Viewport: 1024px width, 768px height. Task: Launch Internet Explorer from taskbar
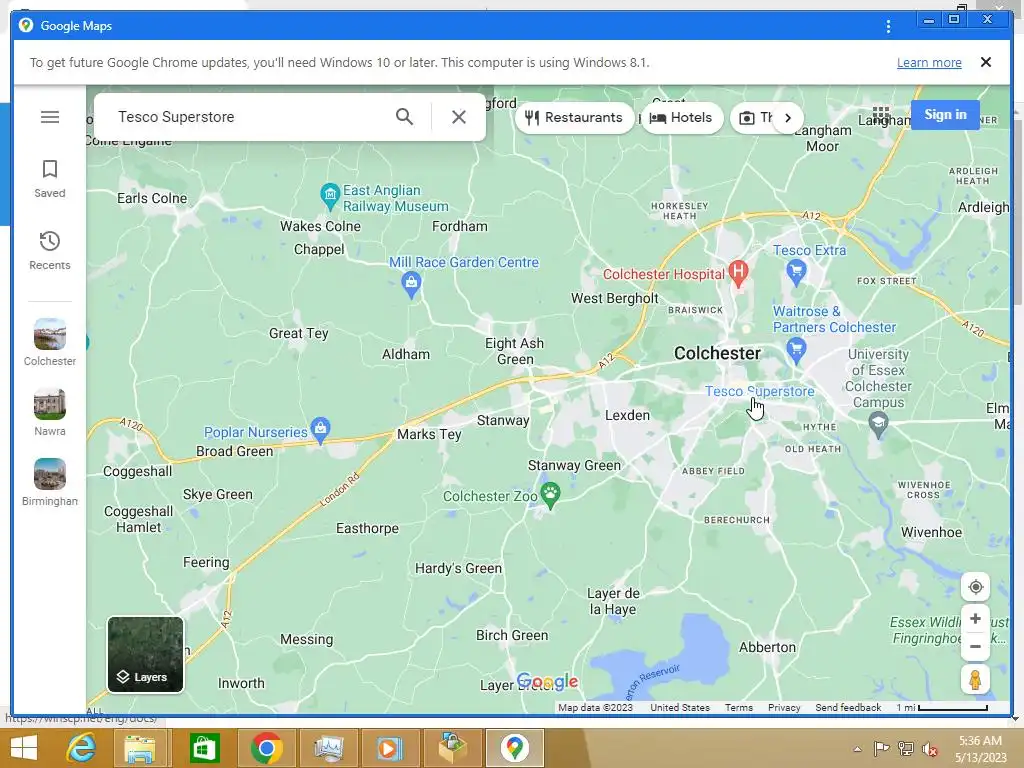pyautogui.click(x=82, y=748)
